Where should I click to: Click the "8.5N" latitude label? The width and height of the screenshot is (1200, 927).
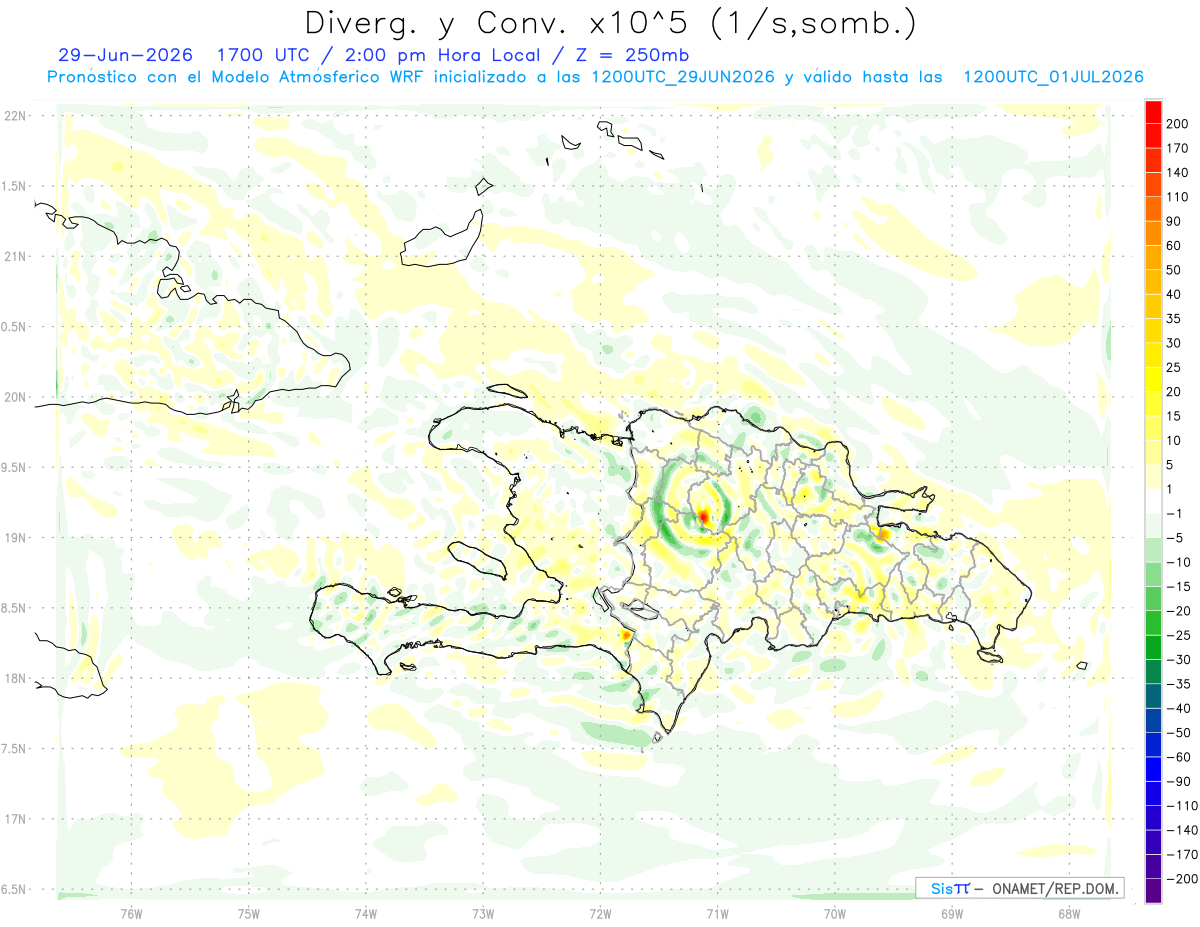13,608
